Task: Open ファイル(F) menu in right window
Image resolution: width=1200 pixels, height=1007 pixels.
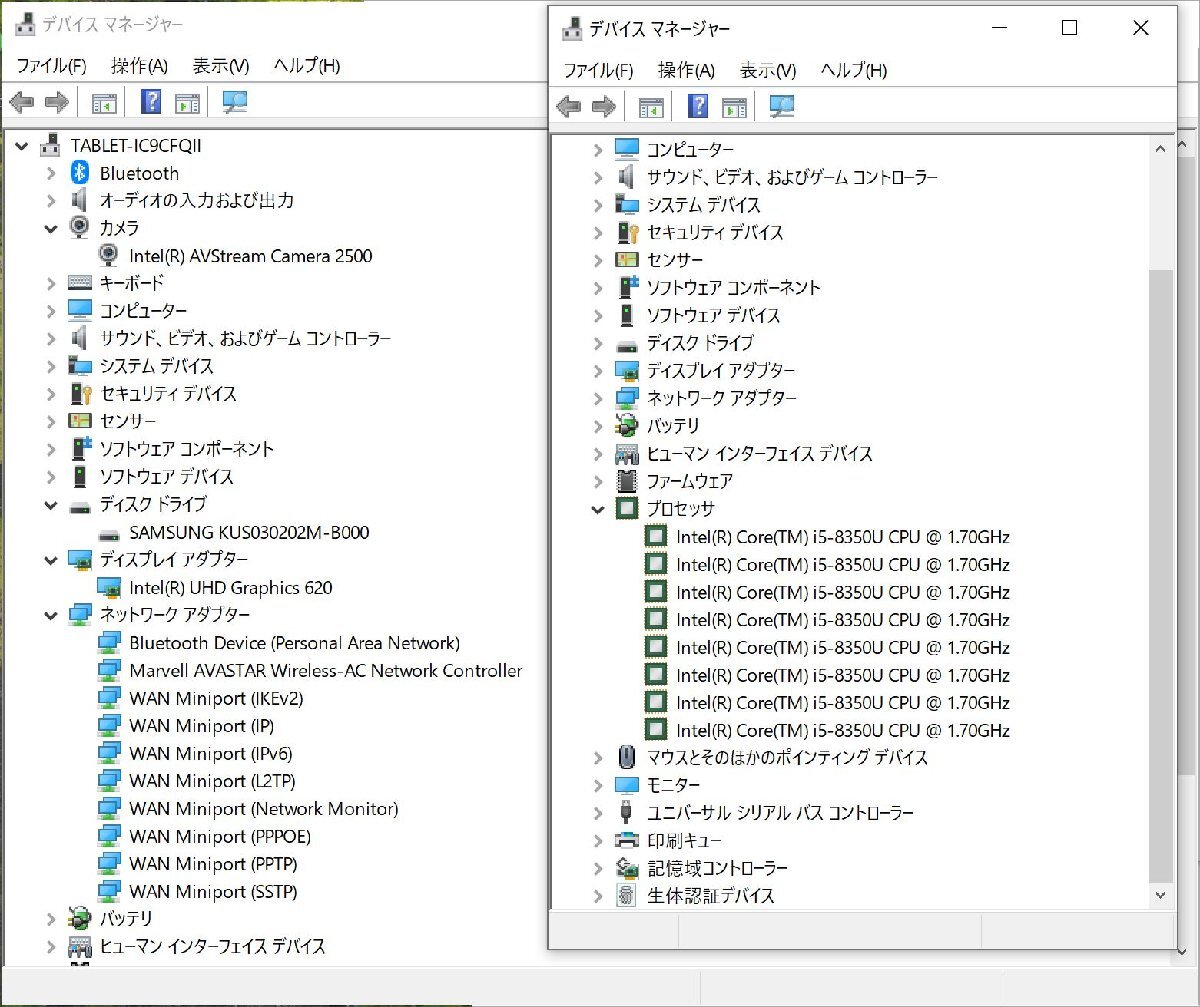Action: coord(598,71)
